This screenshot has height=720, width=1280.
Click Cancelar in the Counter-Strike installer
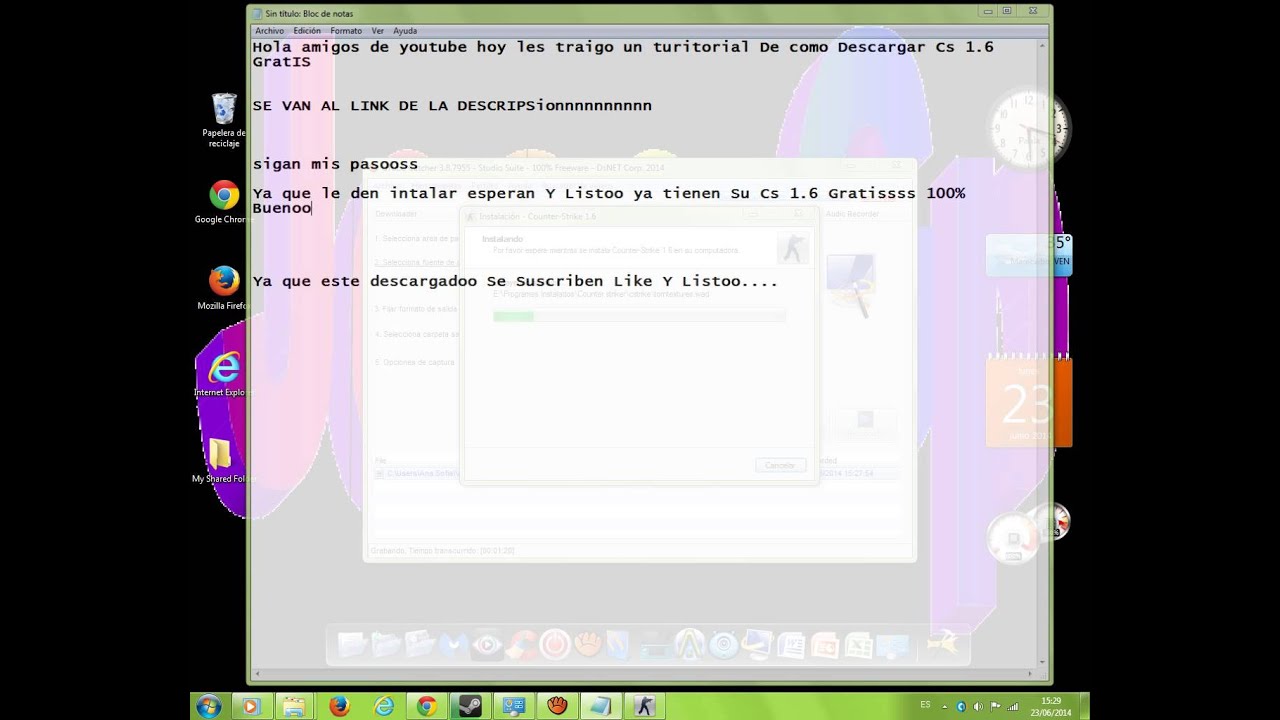click(780, 465)
